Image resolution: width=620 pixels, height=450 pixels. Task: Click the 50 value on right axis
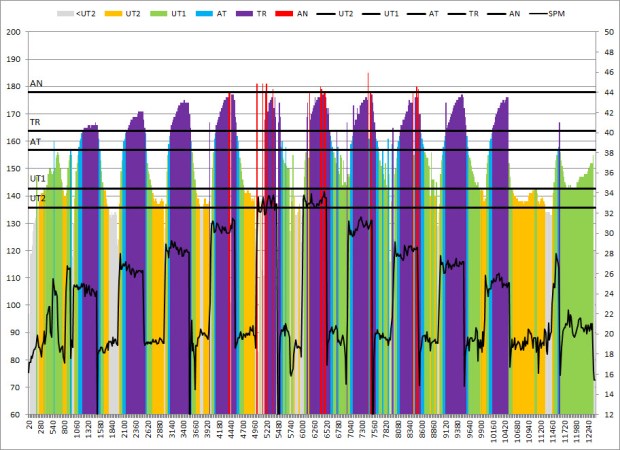click(608, 32)
